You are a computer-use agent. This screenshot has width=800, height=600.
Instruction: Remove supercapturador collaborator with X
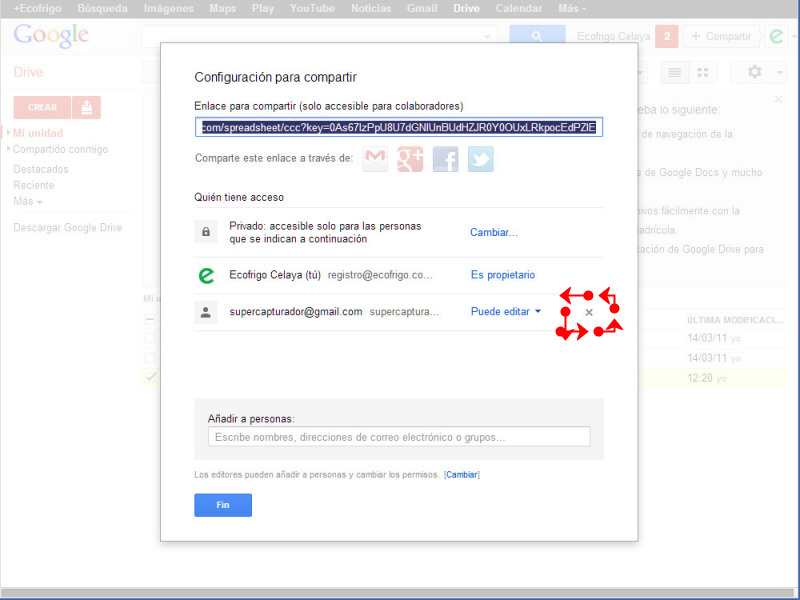pos(589,312)
